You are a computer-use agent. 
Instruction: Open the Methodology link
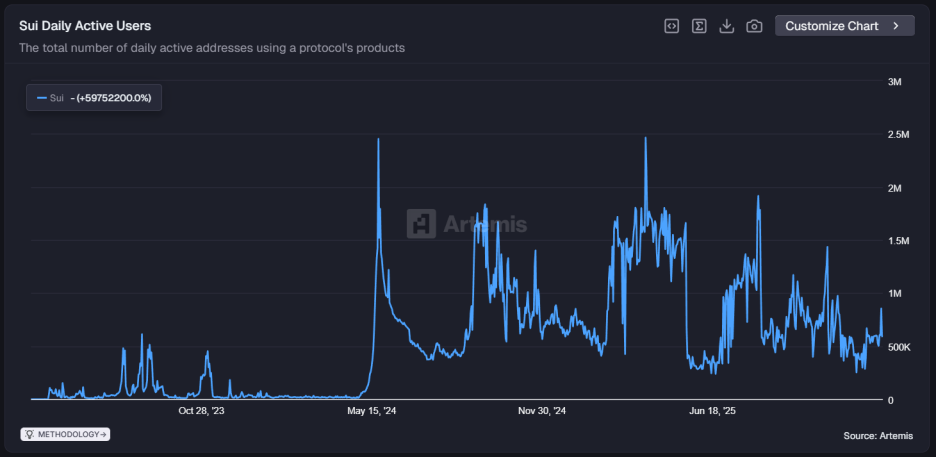pos(68,434)
